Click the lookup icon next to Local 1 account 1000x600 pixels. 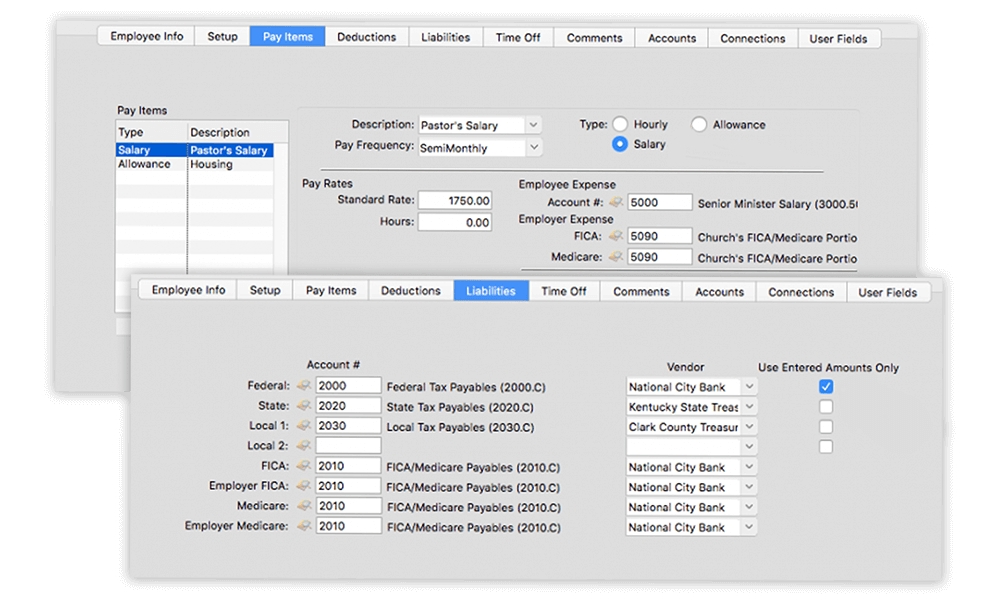(x=304, y=425)
